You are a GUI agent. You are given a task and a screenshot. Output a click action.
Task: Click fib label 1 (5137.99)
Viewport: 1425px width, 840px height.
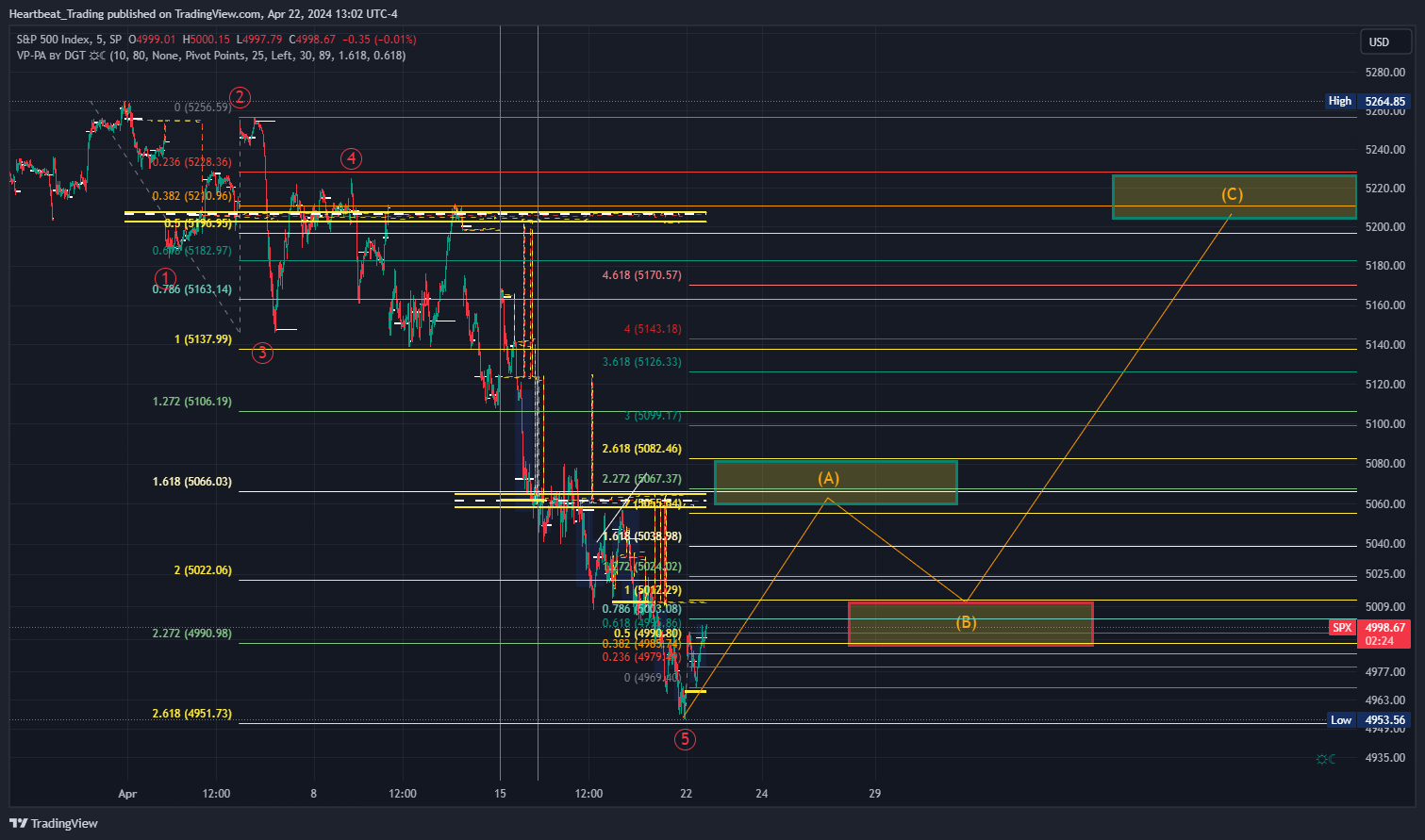tap(203, 339)
